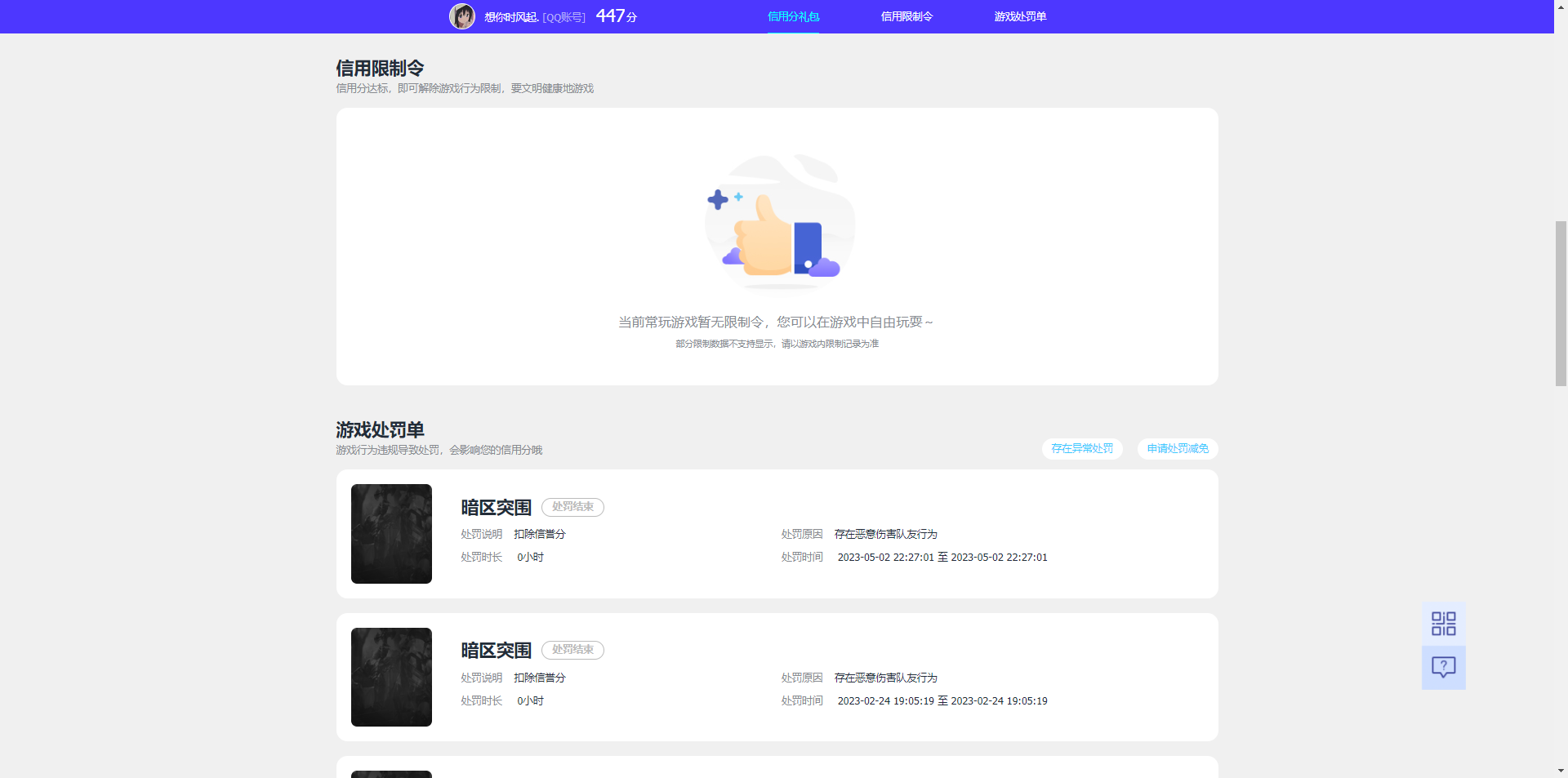Open the QR code floating icon
This screenshot has width=1568, height=778.
coord(1443,624)
